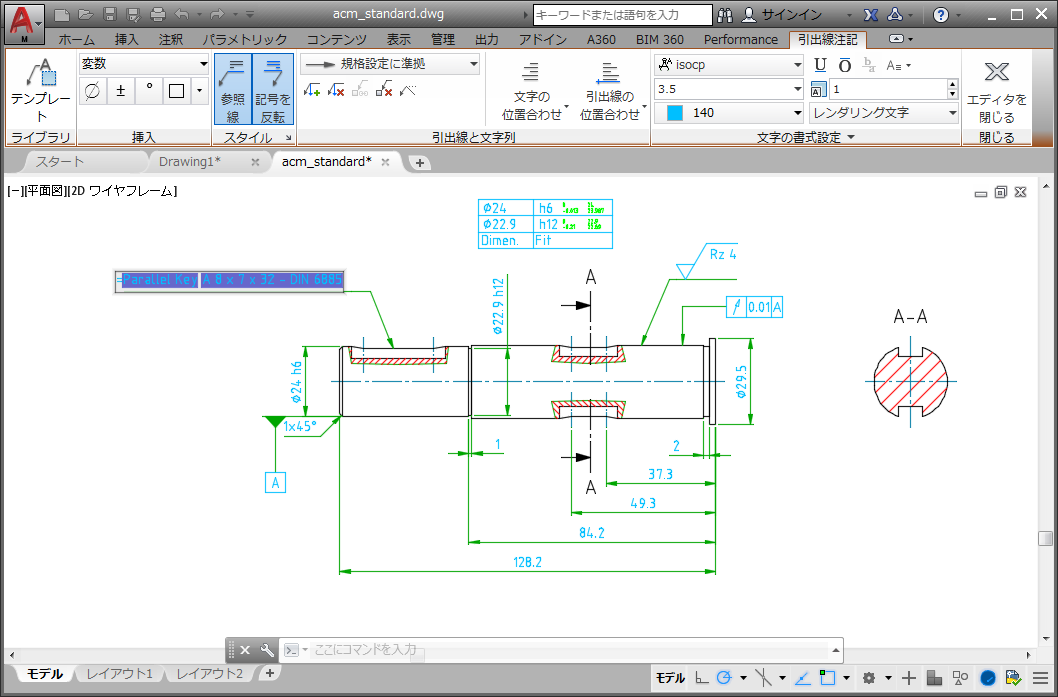Open the レンダリング文字 dropdown

click(x=884, y=113)
